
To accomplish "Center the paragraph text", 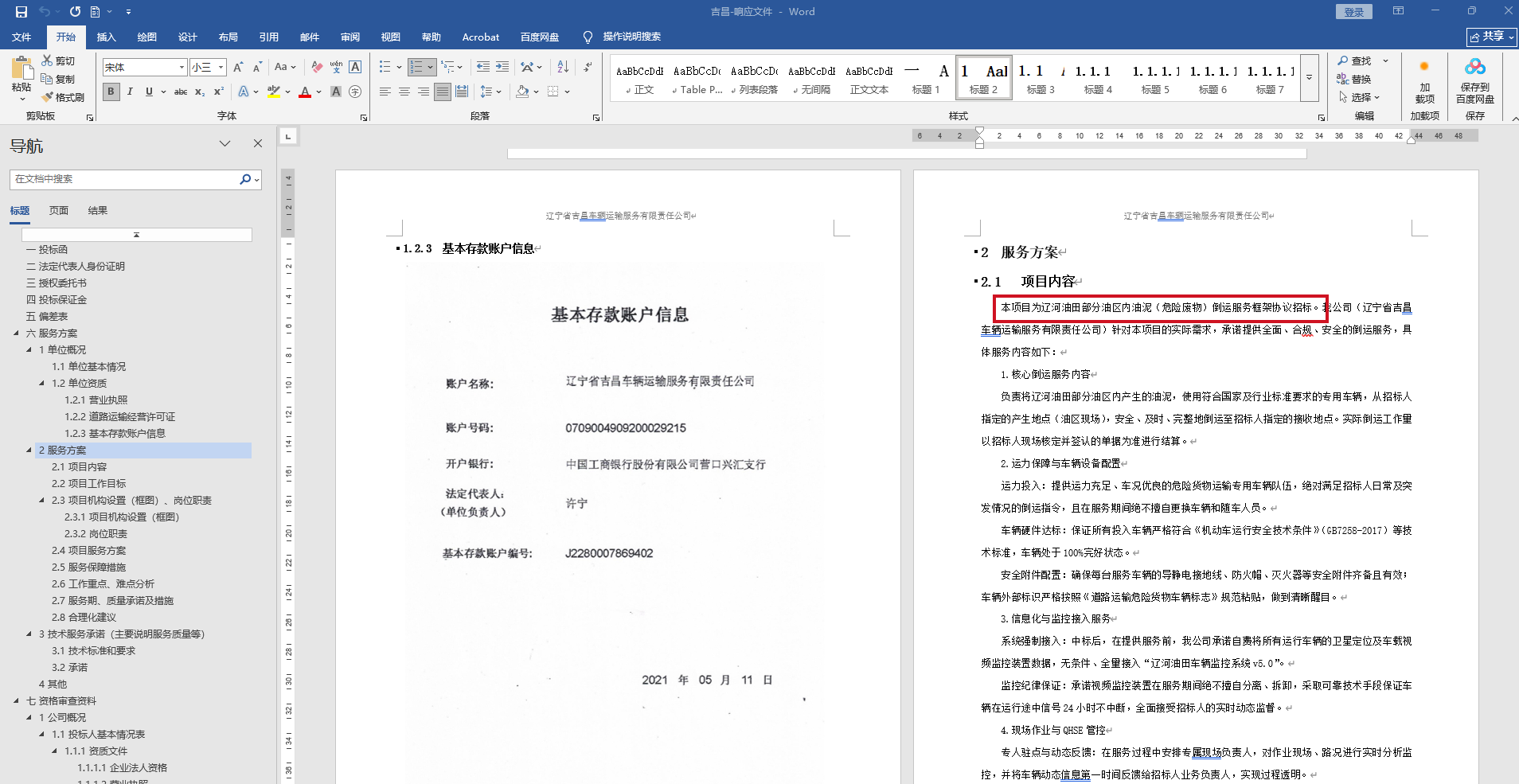I will click(404, 92).
